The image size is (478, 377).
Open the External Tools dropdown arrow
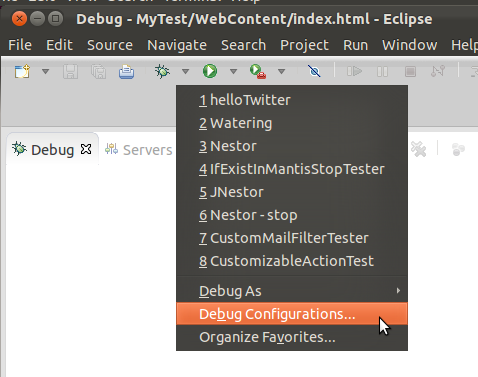tap(282, 71)
